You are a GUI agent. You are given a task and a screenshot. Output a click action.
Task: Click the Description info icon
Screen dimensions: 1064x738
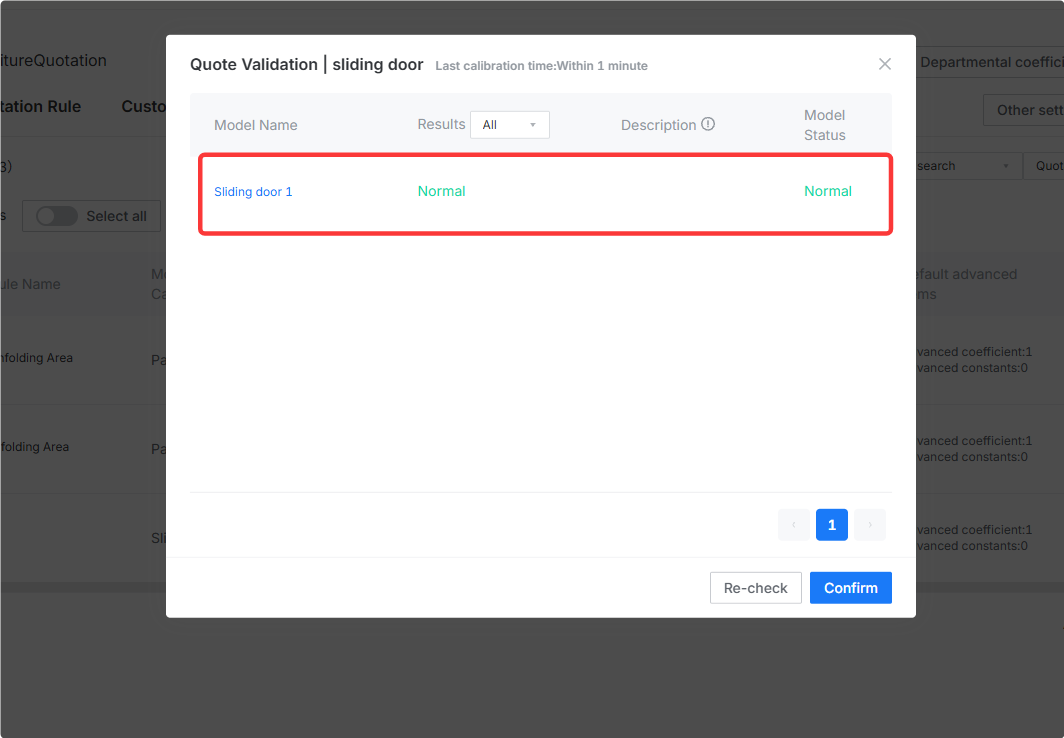tap(708, 124)
